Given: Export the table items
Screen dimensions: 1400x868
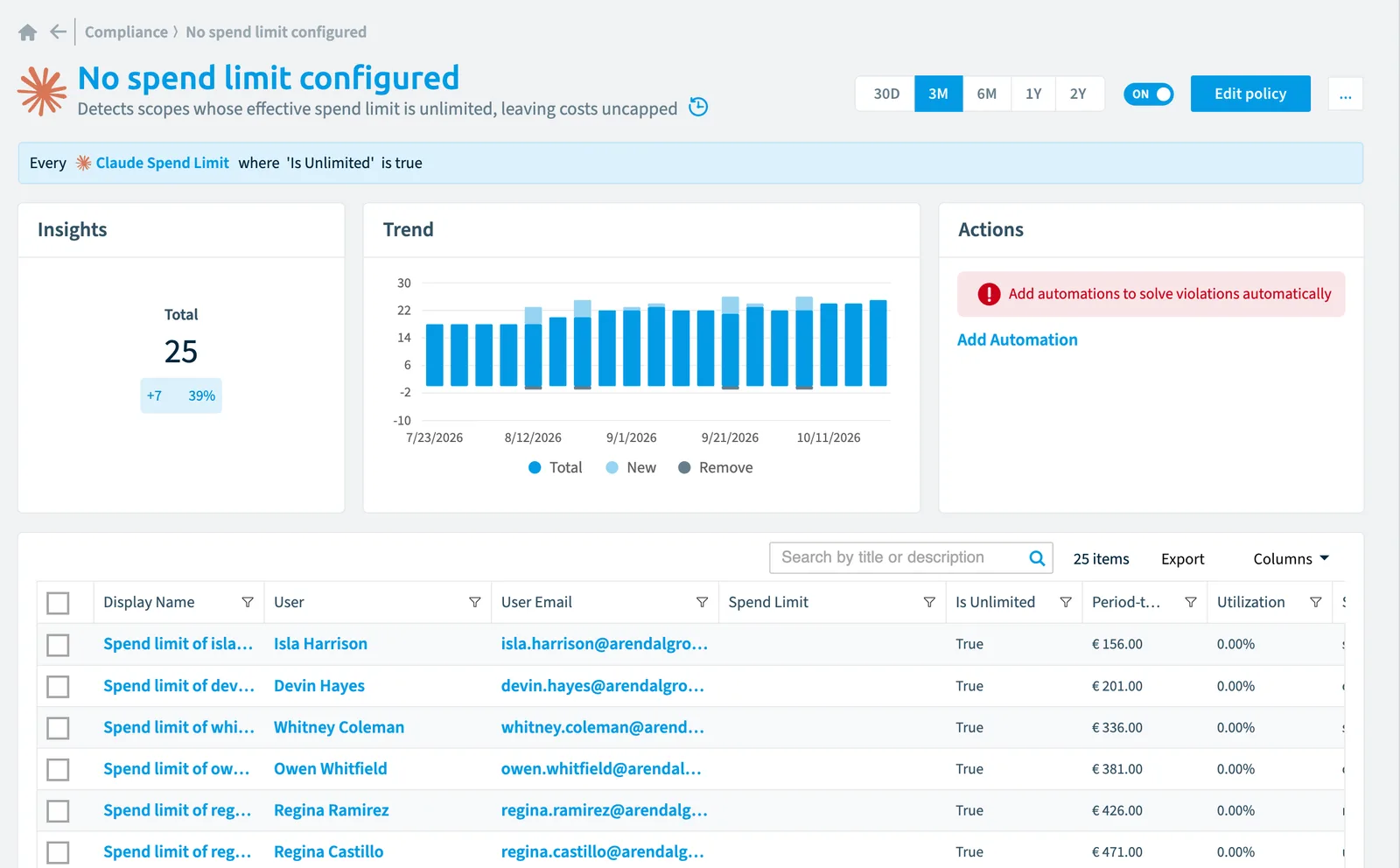Looking at the screenshot, I should pyautogui.click(x=1183, y=559).
